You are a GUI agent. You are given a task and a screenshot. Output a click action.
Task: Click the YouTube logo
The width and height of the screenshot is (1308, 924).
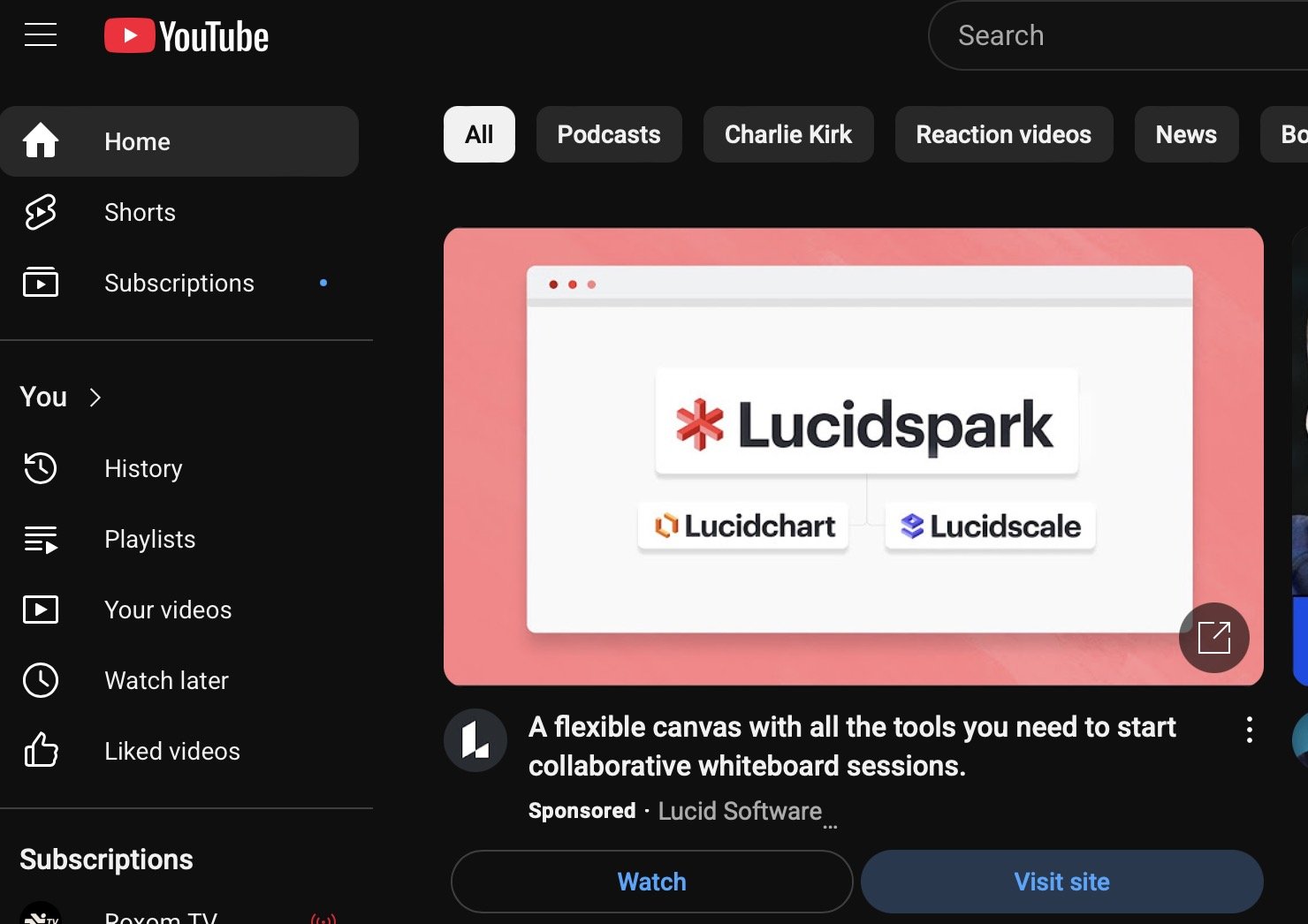point(186,35)
